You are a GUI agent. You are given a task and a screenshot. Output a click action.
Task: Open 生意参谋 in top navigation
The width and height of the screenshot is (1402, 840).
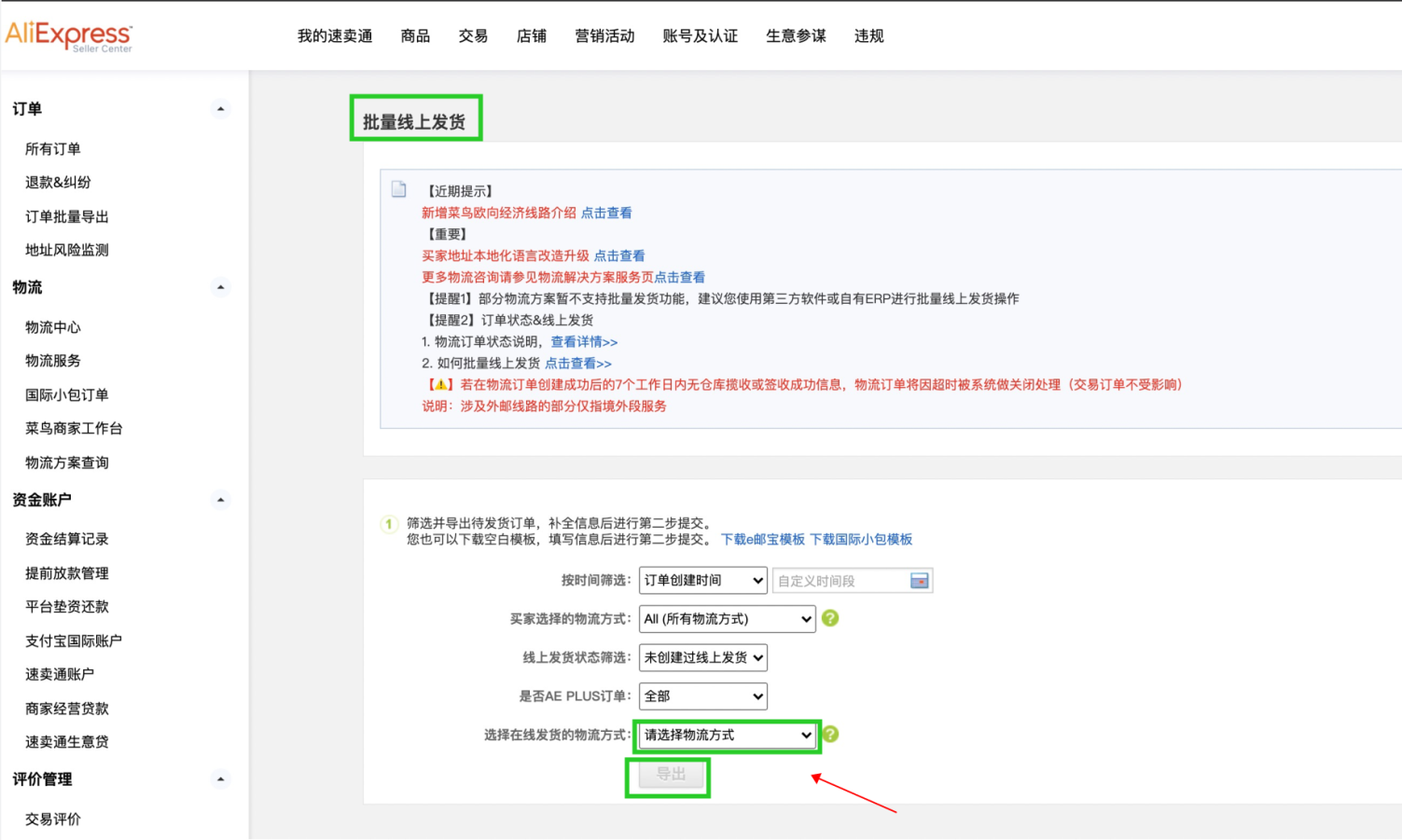797,35
